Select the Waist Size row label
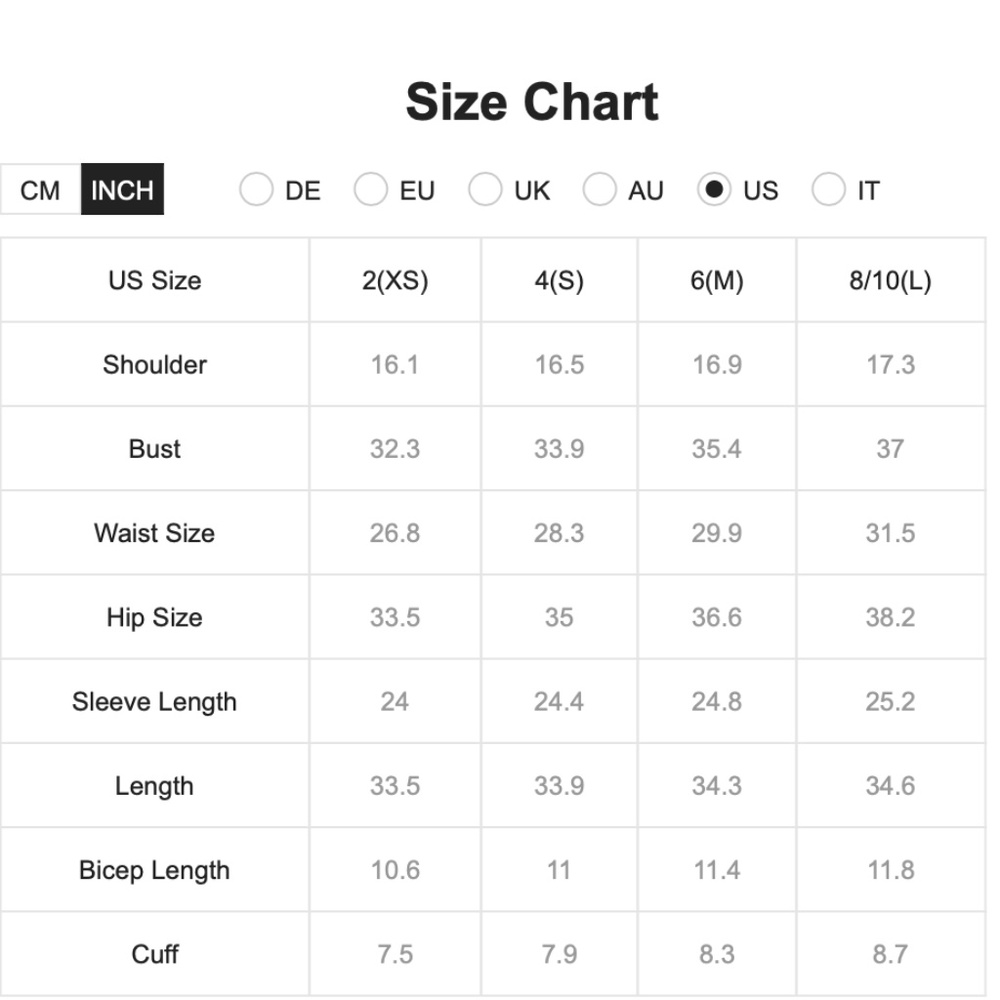Viewport: 1000px width, 1000px height. (155, 533)
